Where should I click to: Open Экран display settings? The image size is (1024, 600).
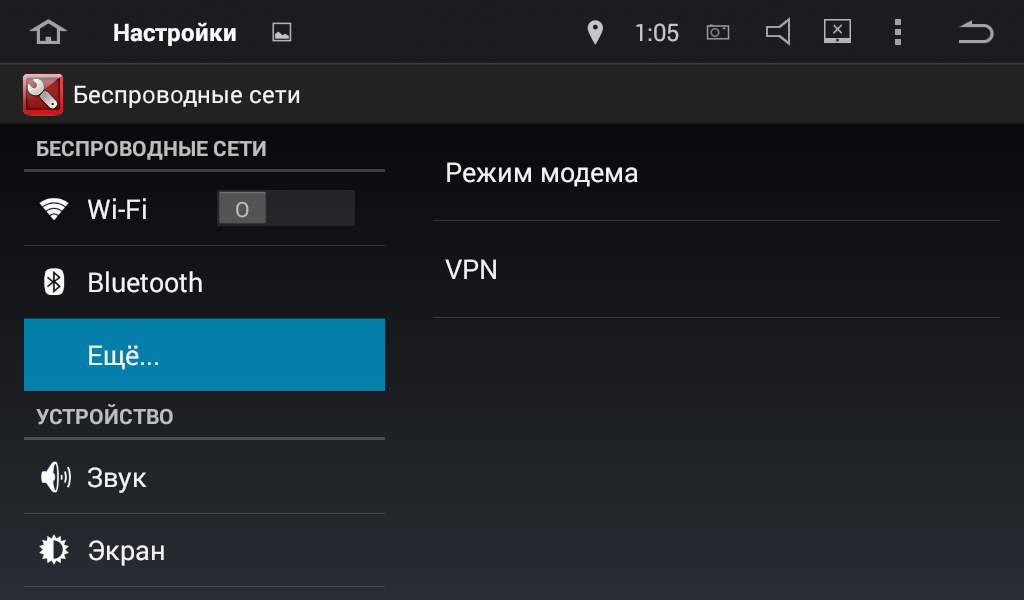click(x=204, y=550)
